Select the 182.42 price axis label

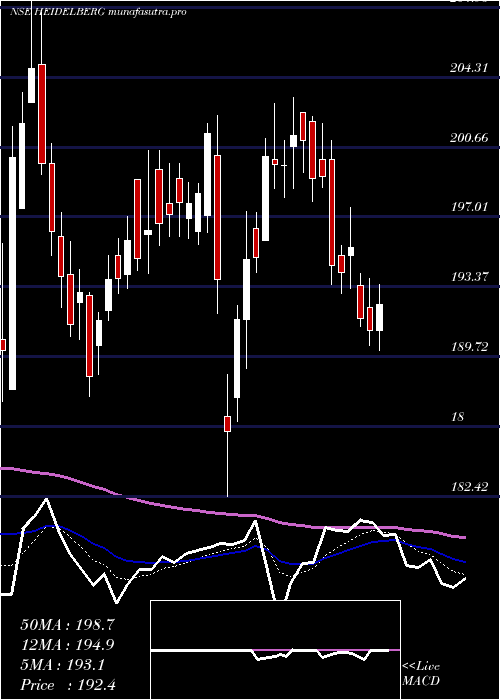(469, 487)
